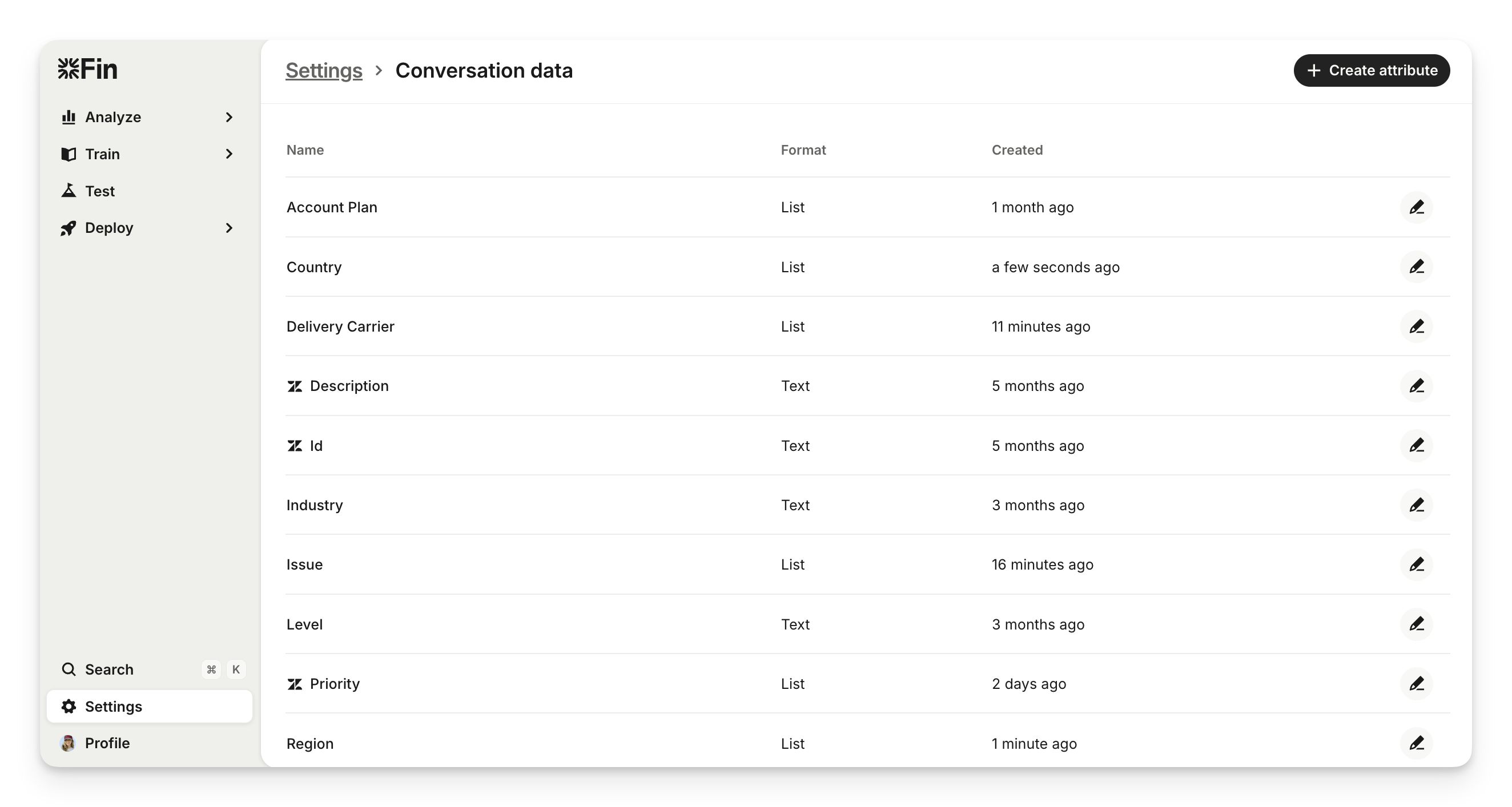Open the Test page in sidebar

pyautogui.click(x=100, y=191)
